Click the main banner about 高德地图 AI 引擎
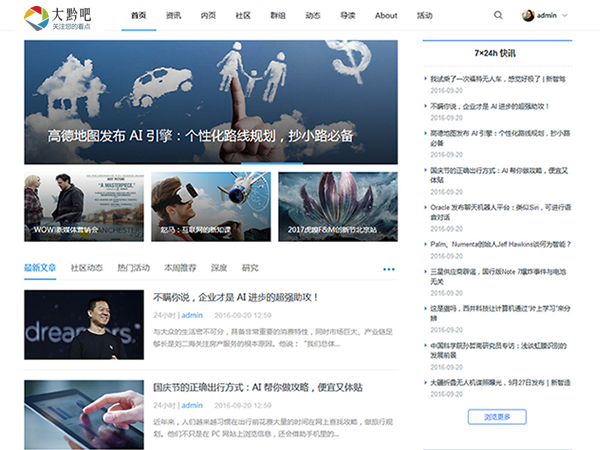This screenshot has width=600, height=450. click(x=211, y=102)
